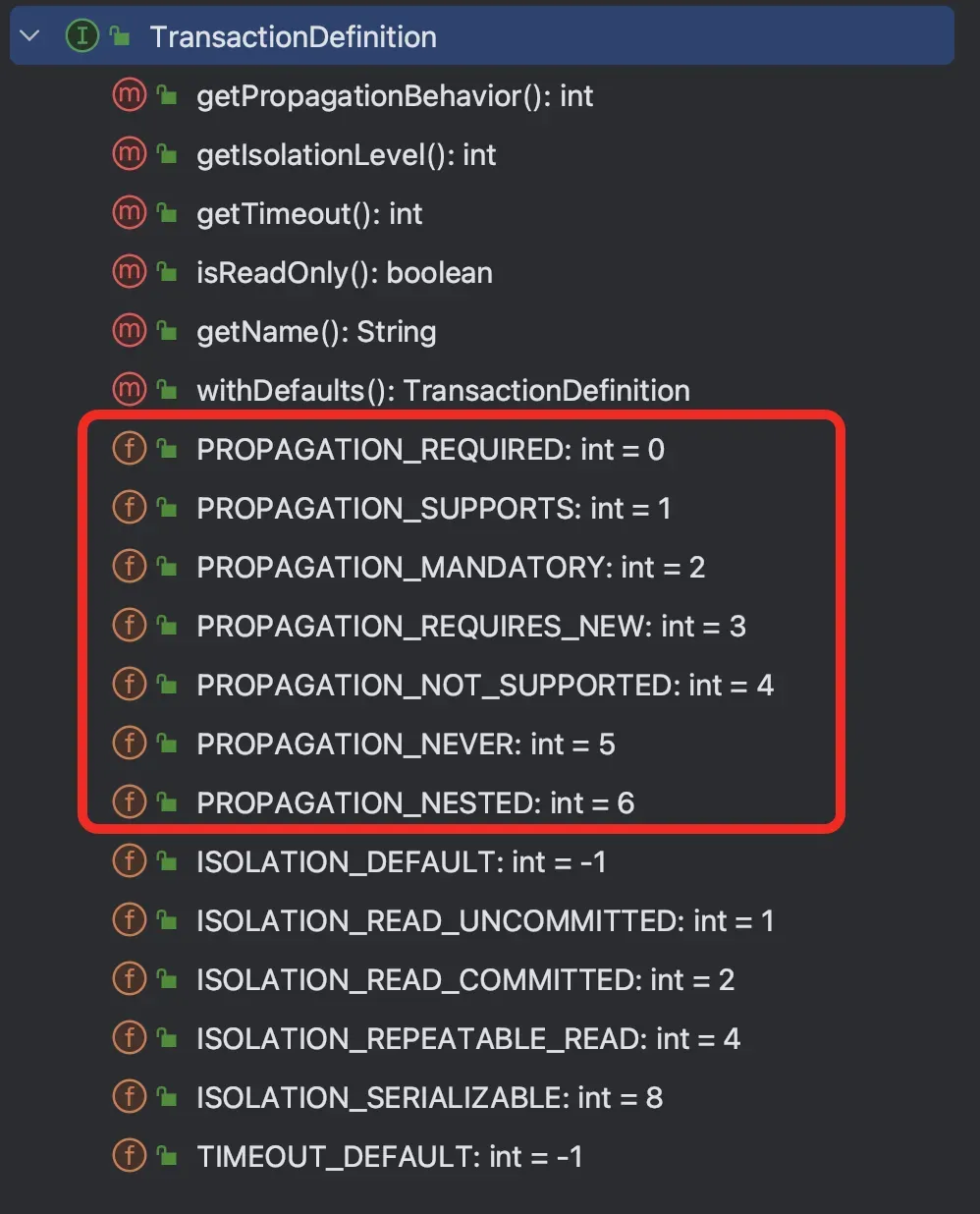Click the green interface icon beside TransactionDefinition
Viewport: 980px width, 1214px height.
pyautogui.click(x=82, y=36)
